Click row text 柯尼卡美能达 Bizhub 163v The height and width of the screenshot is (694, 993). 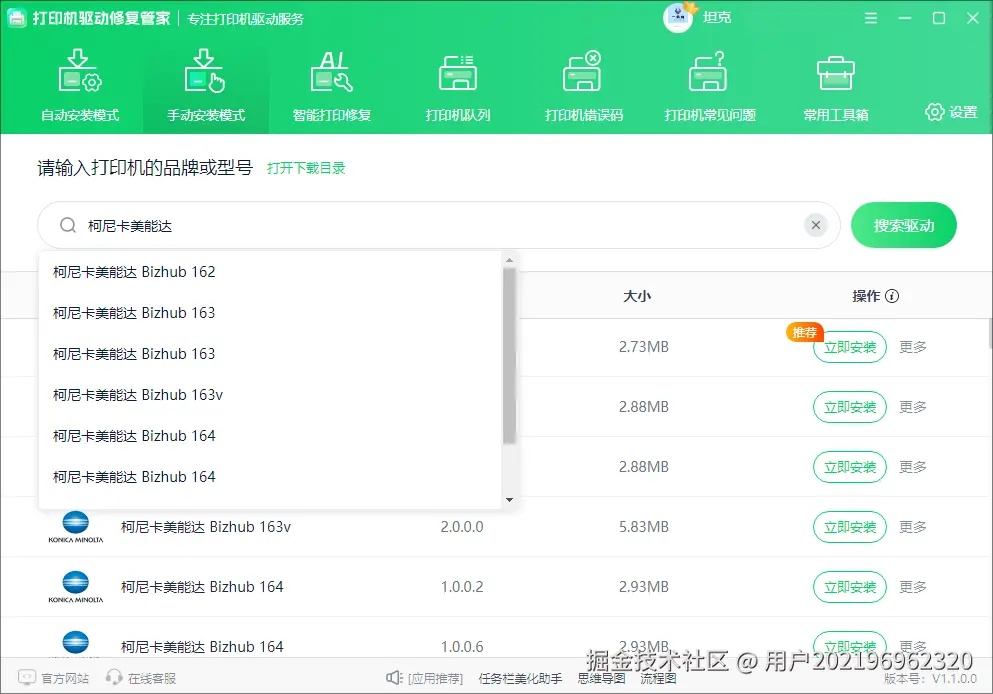coord(206,527)
